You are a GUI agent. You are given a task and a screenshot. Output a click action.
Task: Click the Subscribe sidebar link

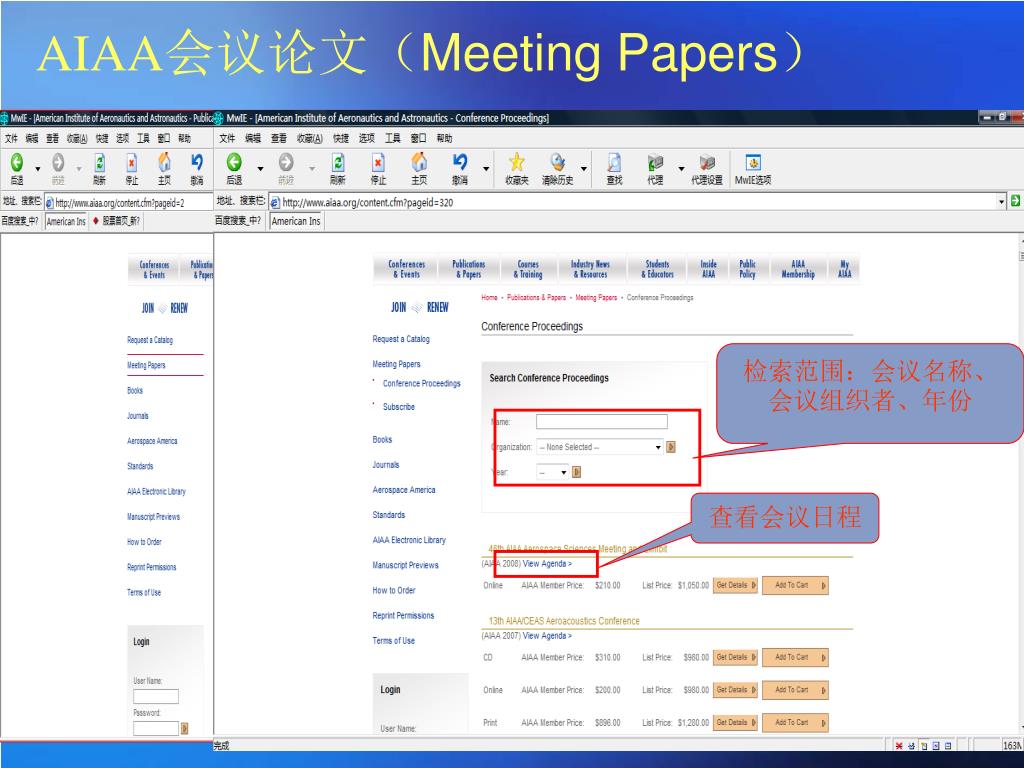398,406
